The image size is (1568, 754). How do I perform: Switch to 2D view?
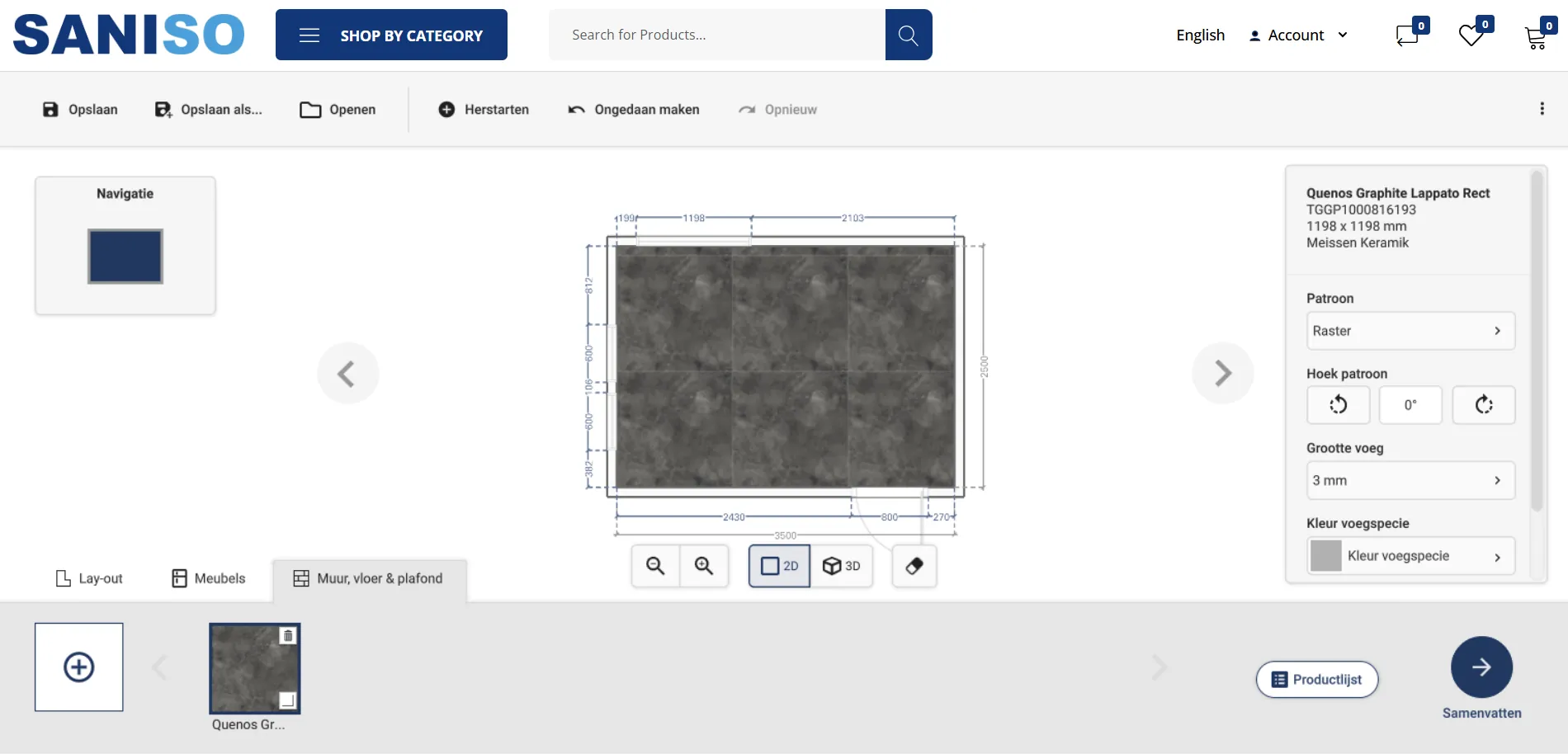point(779,566)
